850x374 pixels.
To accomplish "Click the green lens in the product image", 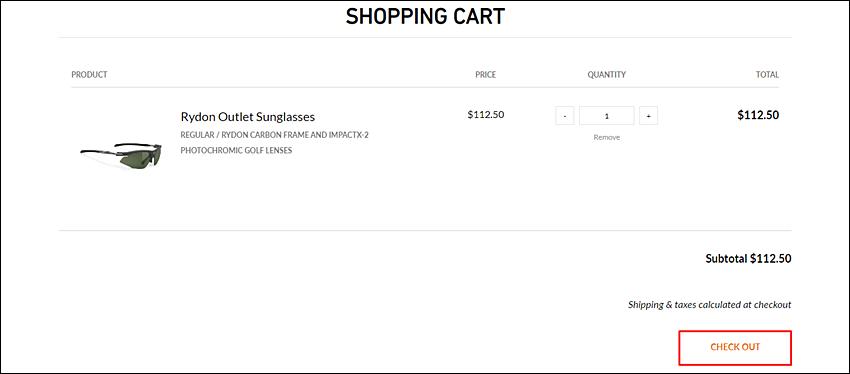I will (144, 159).
